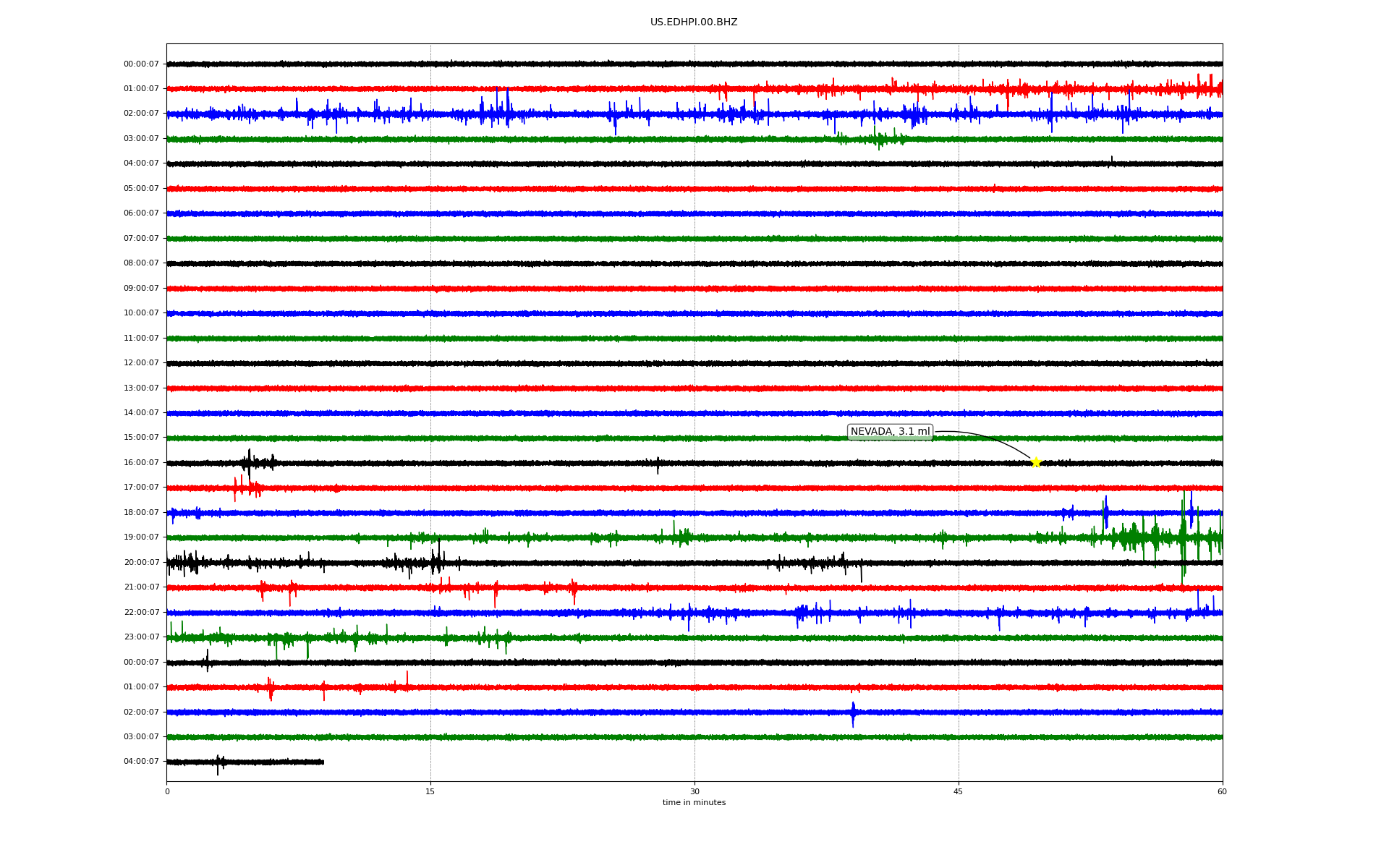Click the 19:00:07 row label

pyautogui.click(x=141, y=537)
